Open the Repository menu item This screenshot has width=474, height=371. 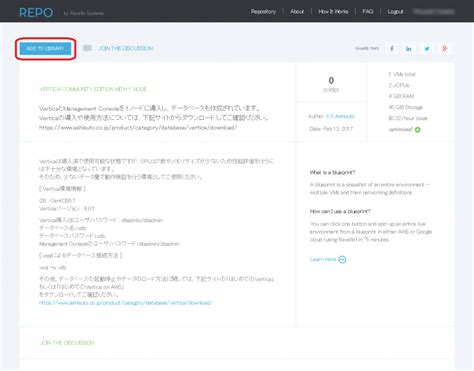click(263, 11)
